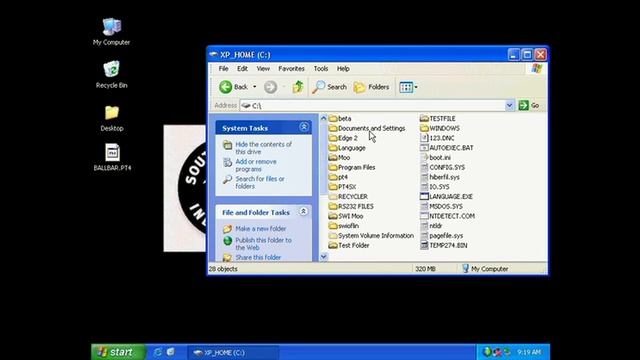Select the Test Folder item
The width and height of the screenshot is (640, 360).
tap(349, 245)
